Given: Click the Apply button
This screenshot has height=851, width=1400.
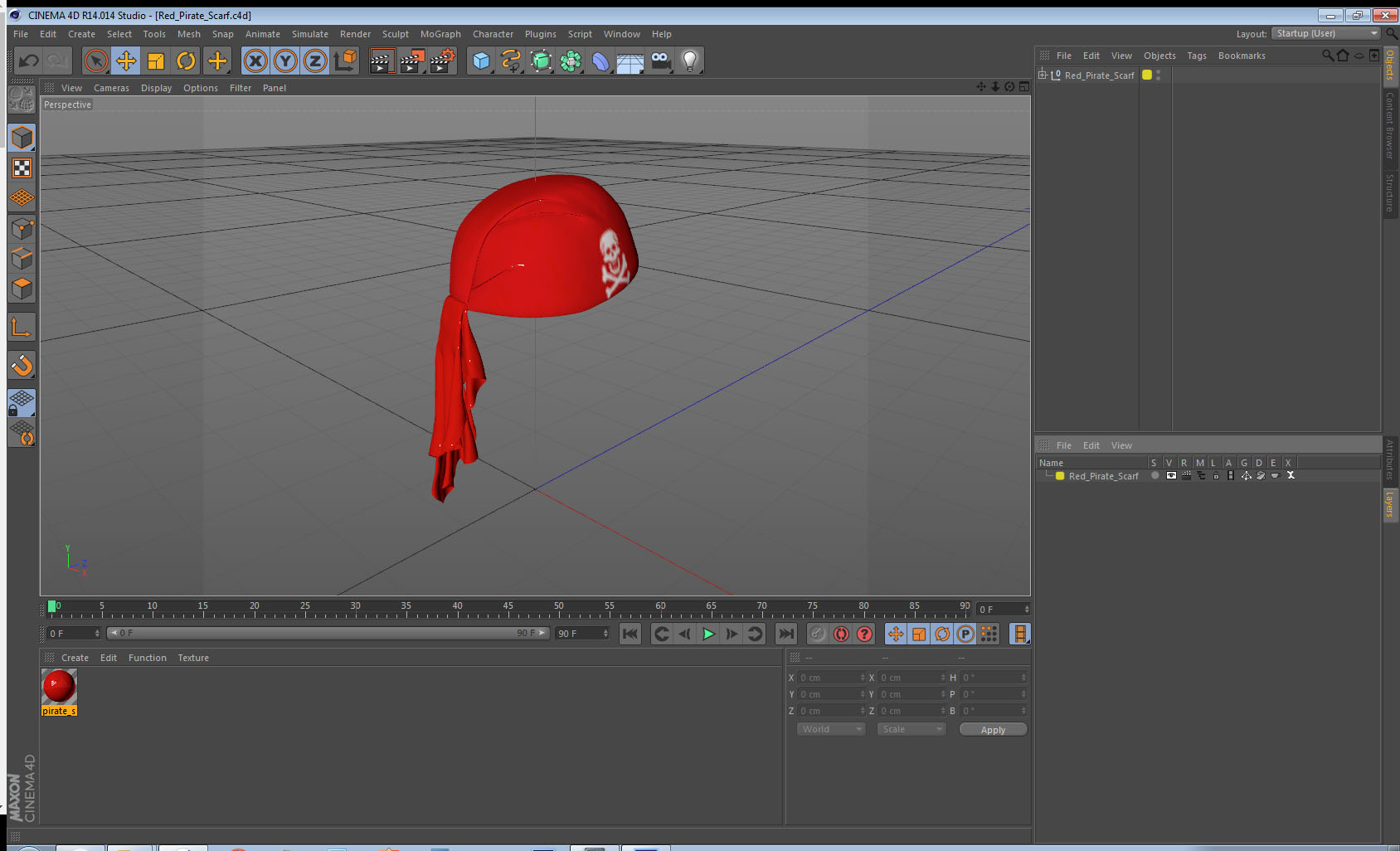Looking at the screenshot, I should (x=993, y=730).
